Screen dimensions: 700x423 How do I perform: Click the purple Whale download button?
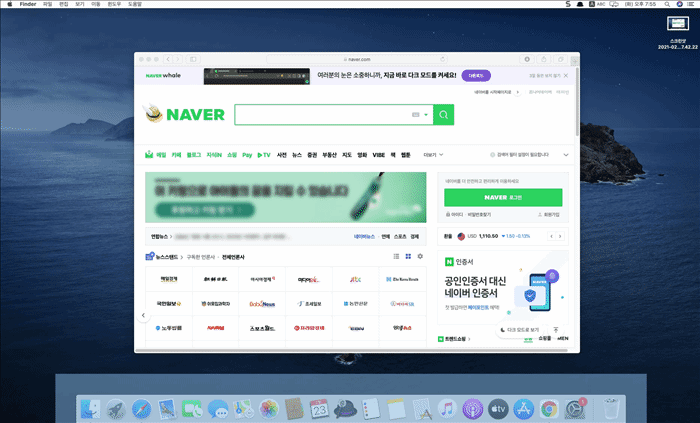pos(476,75)
